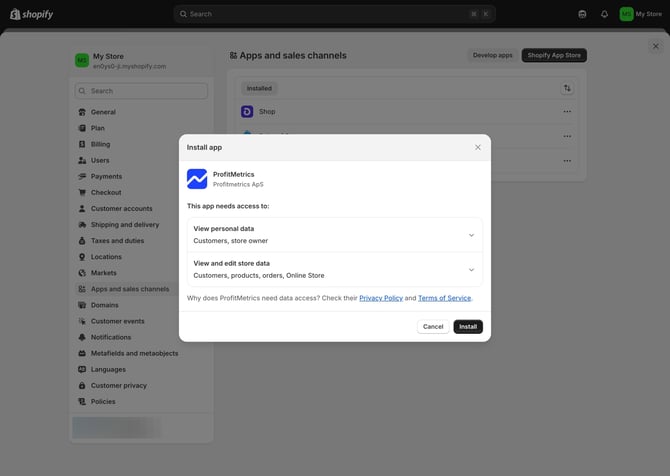Close the Install app dialog
This screenshot has height=476, width=670.
point(477,147)
